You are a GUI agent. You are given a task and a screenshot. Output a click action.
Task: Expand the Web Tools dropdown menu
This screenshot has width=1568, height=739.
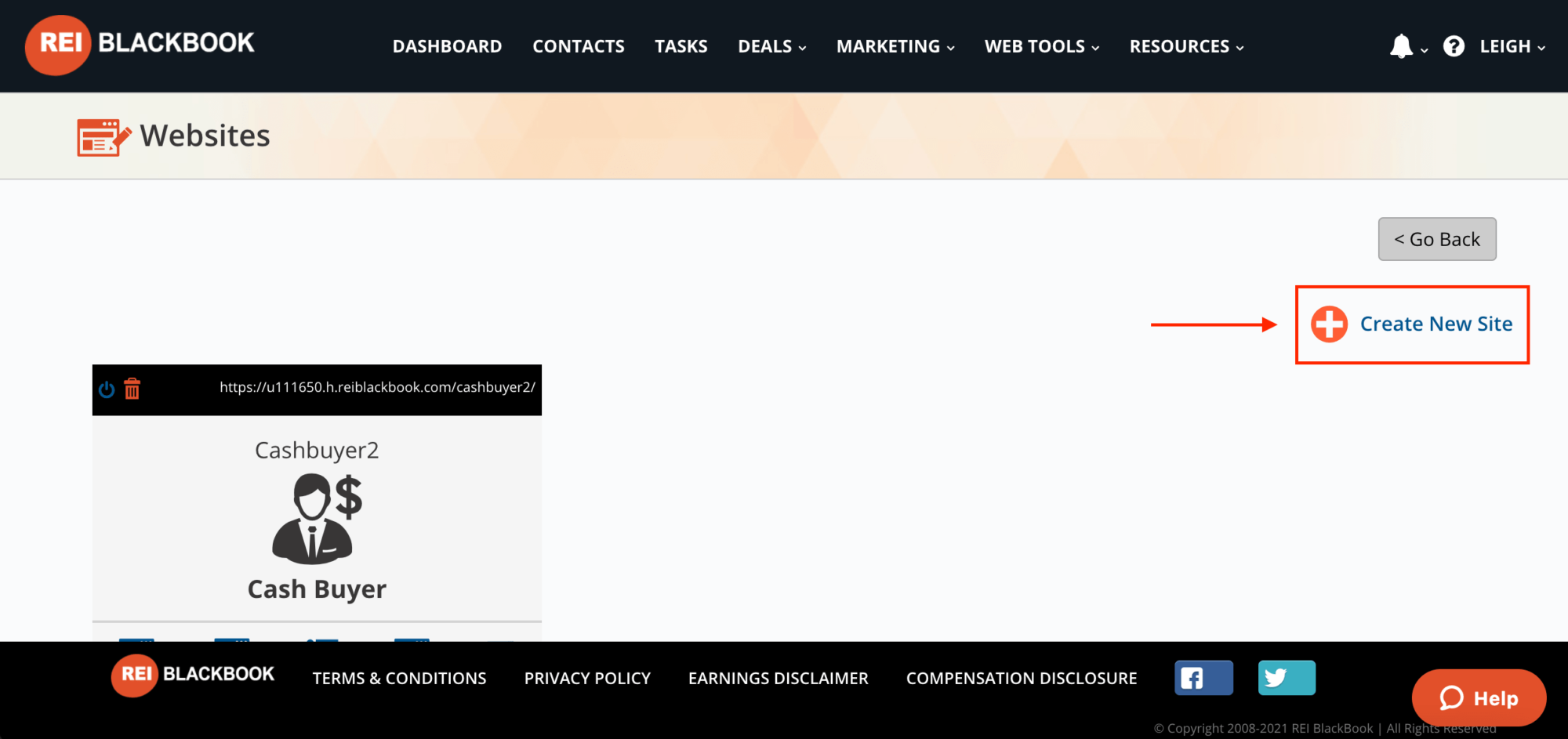point(1042,46)
